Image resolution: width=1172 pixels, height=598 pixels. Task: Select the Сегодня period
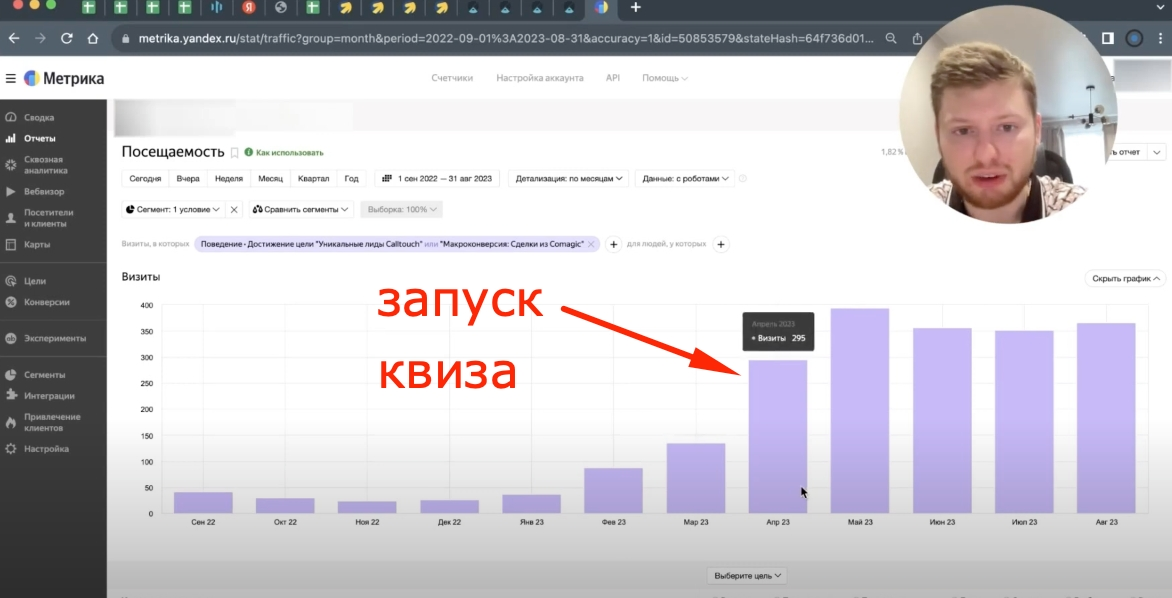click(145, 179)
